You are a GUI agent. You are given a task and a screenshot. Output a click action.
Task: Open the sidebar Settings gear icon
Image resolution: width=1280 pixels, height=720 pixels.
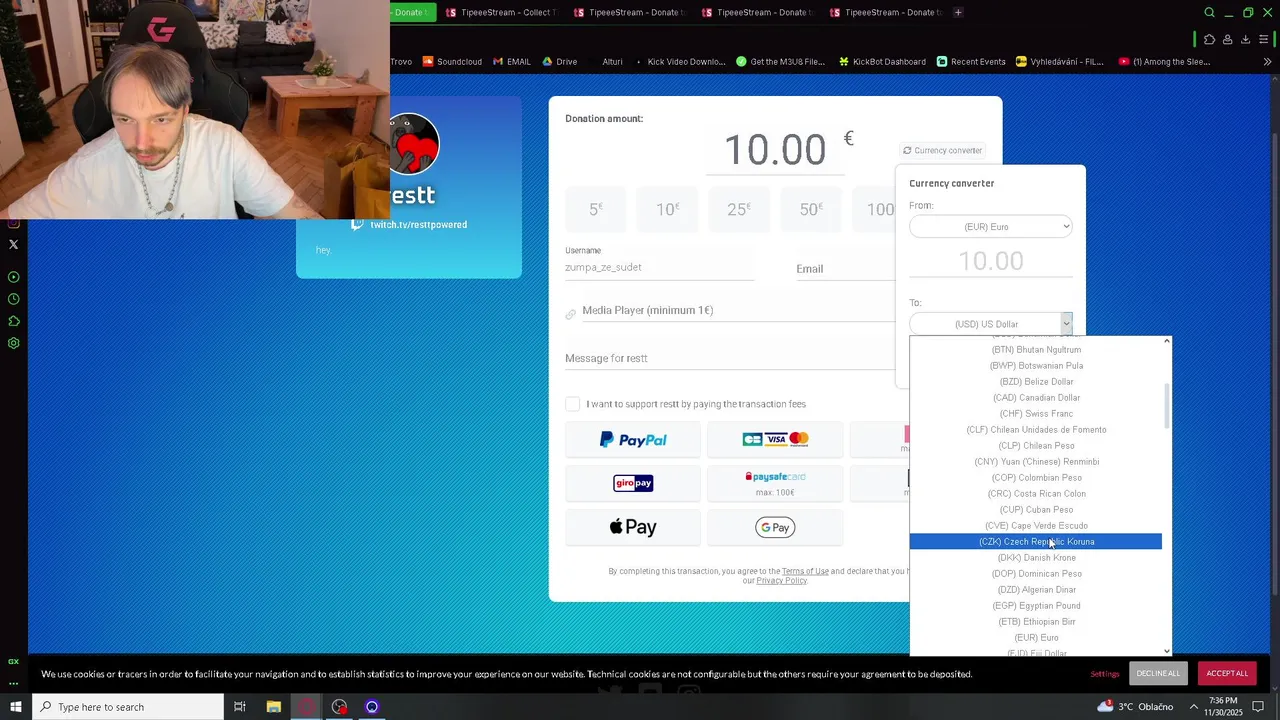pos(13,343)
